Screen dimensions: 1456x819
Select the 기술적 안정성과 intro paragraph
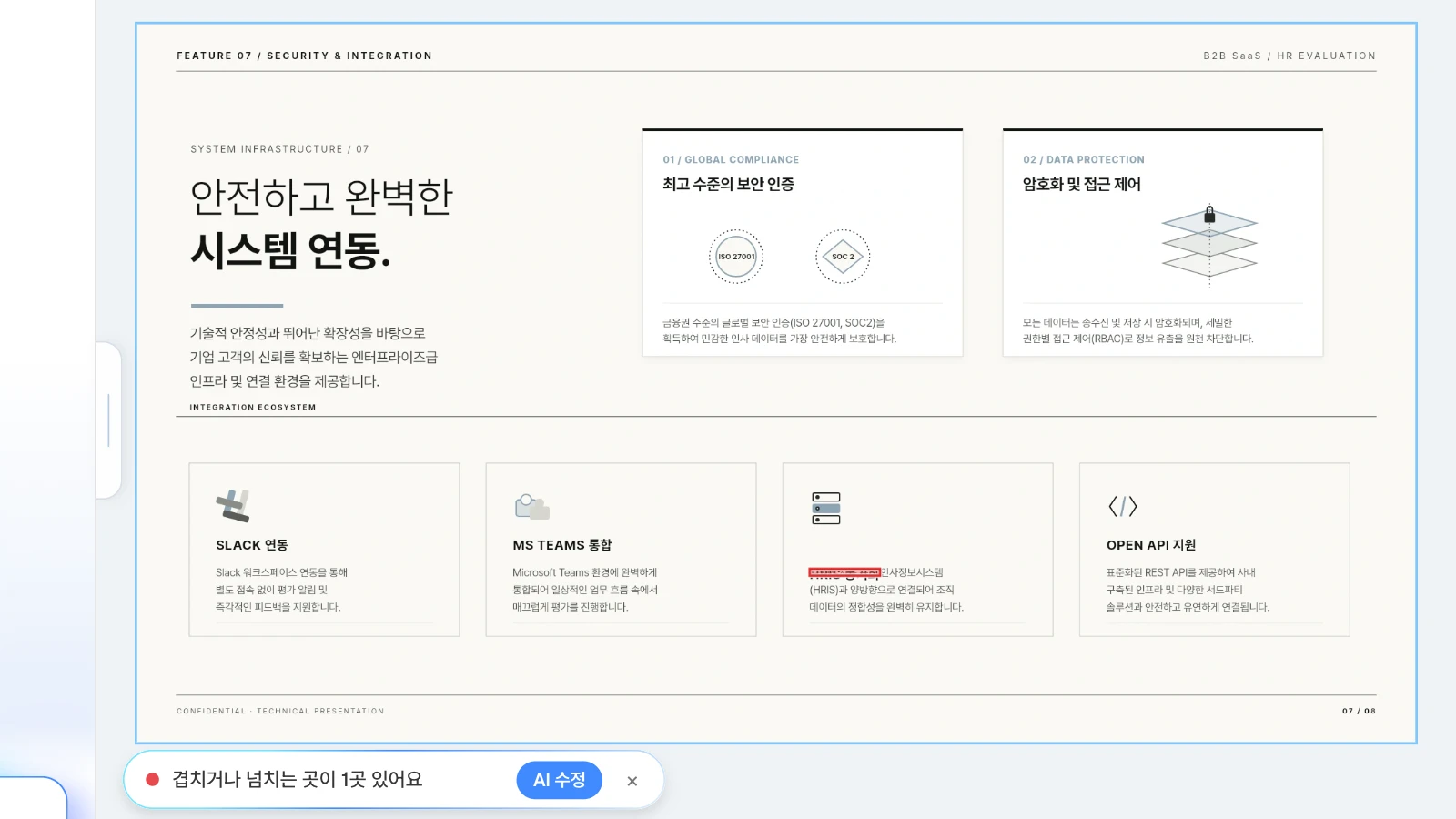313,357
